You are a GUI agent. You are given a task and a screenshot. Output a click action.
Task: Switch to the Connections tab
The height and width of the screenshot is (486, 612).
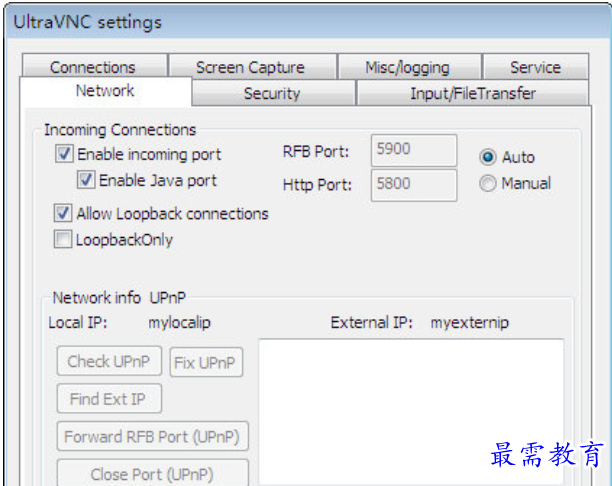pos(92,67)
